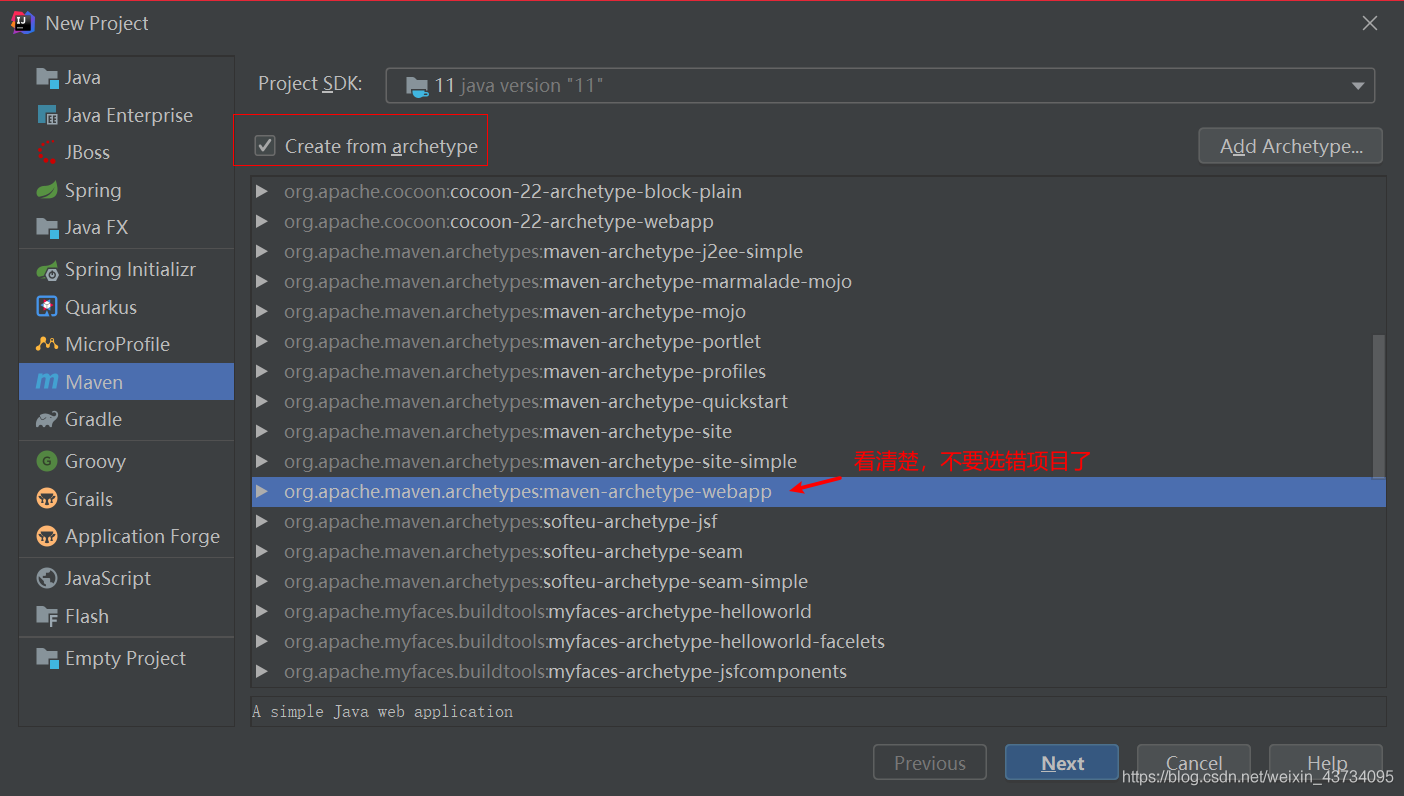
Task: Click the Maven 'm' icon
Action: coord(47,382)
